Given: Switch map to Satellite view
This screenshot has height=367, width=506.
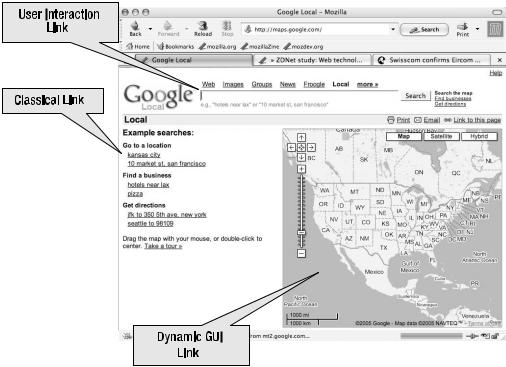Looking at the screenshot, I should (441, 136).
